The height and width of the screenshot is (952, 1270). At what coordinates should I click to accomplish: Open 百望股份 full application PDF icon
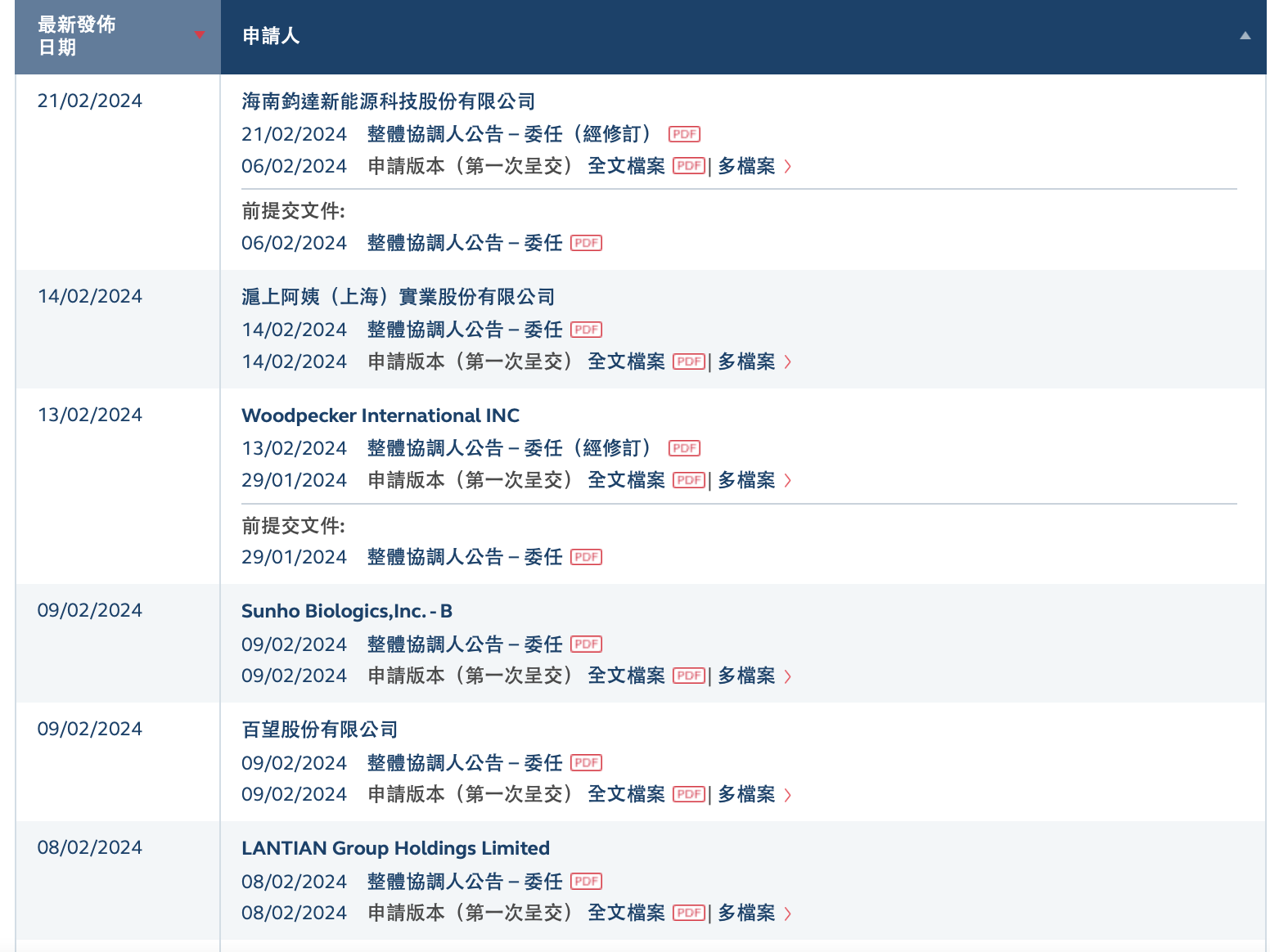[689, 794]
